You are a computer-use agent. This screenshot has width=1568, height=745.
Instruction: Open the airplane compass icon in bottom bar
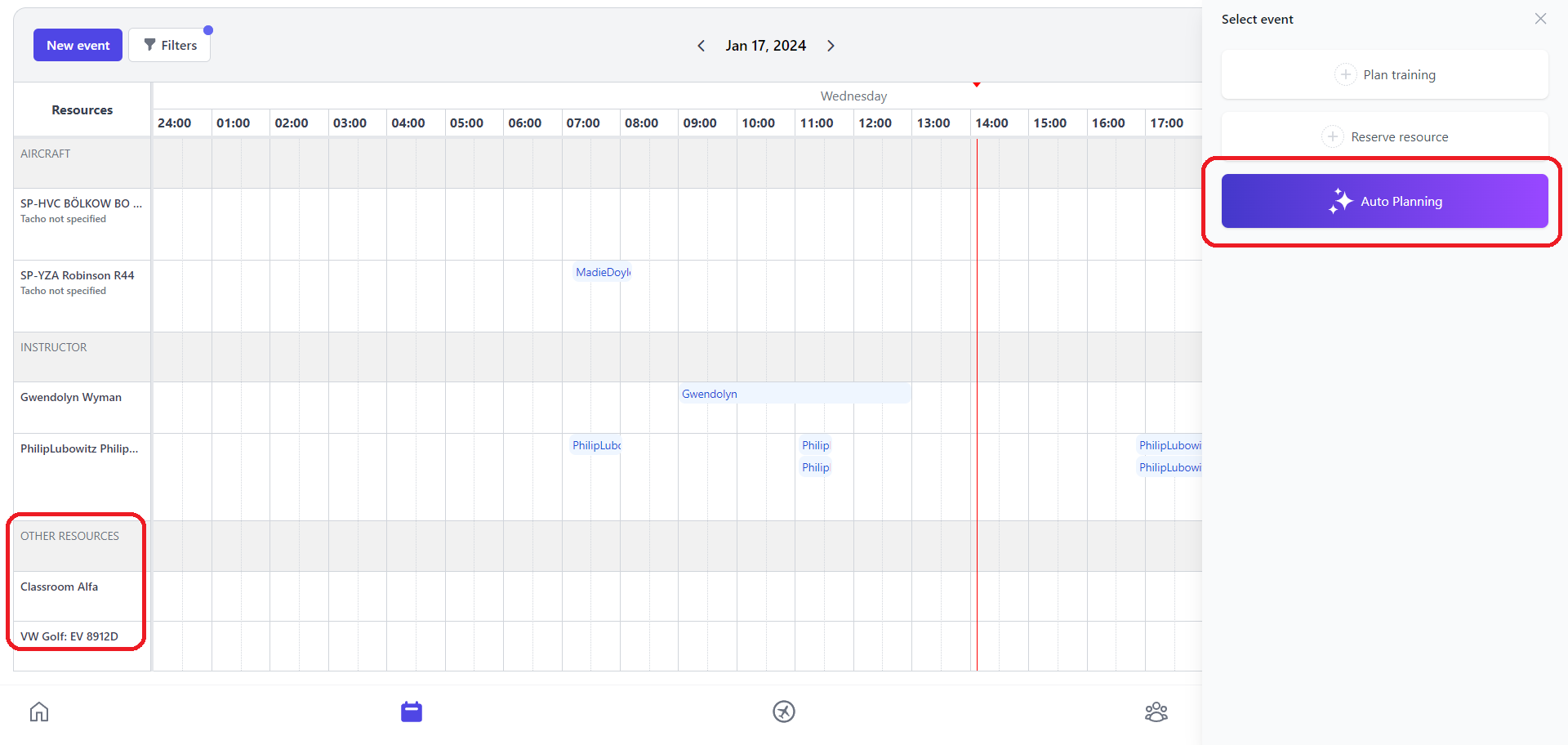click(x=784, y=712)
